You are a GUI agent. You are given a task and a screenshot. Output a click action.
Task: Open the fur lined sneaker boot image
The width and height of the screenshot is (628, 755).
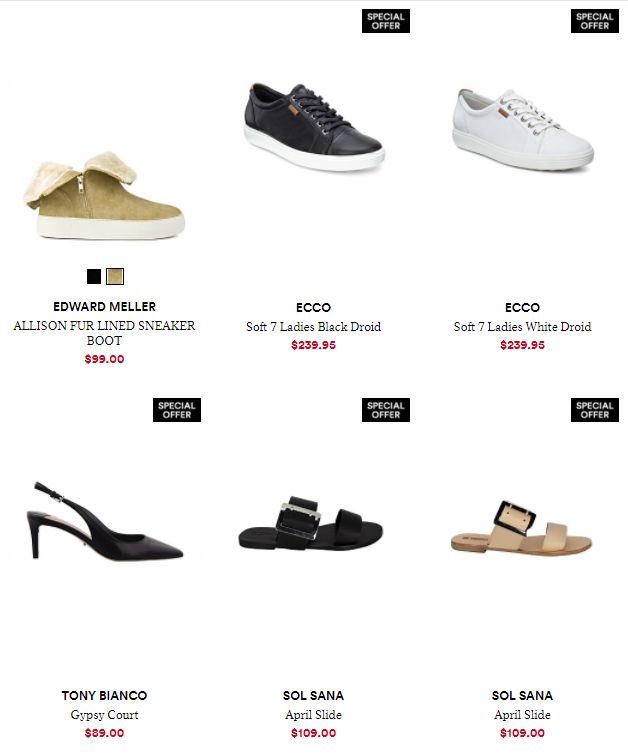[105, 195]
